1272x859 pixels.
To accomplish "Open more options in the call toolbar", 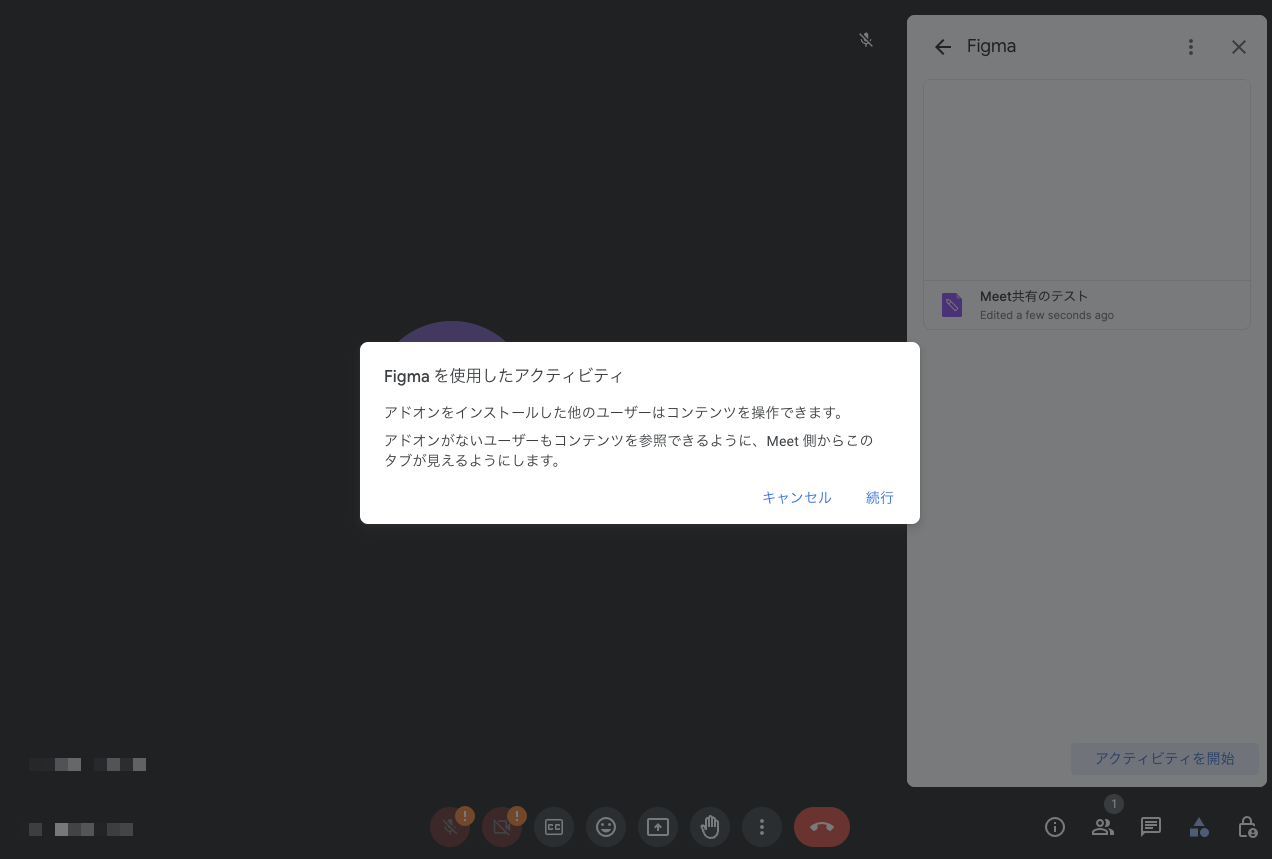I will (x=762, y=827).
